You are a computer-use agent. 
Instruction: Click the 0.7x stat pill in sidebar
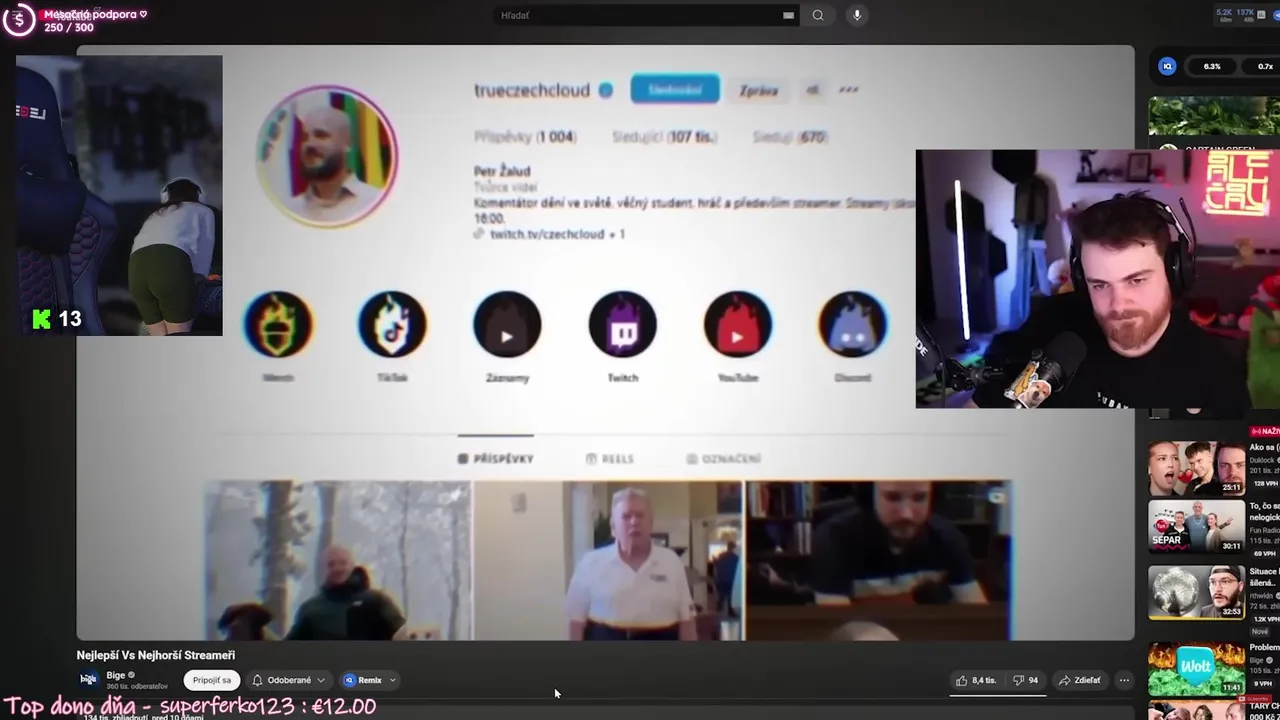click(1263, 66)
